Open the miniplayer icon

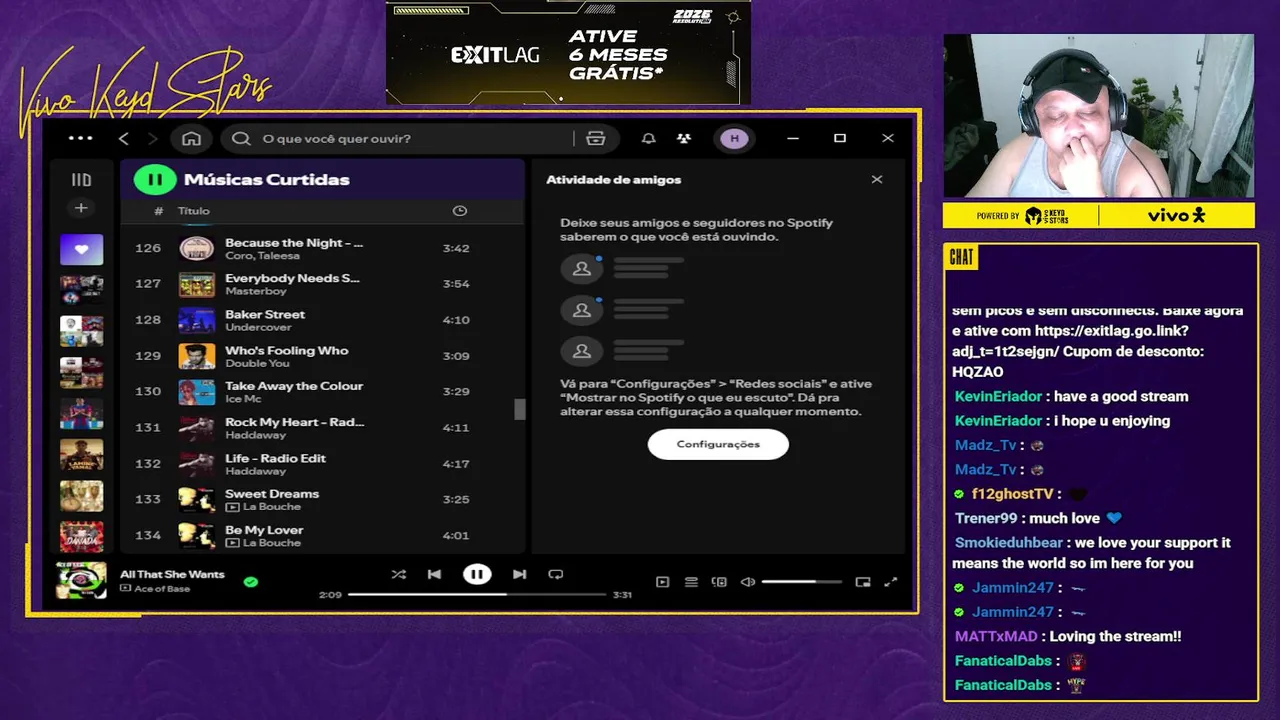[x=863, y=582]
